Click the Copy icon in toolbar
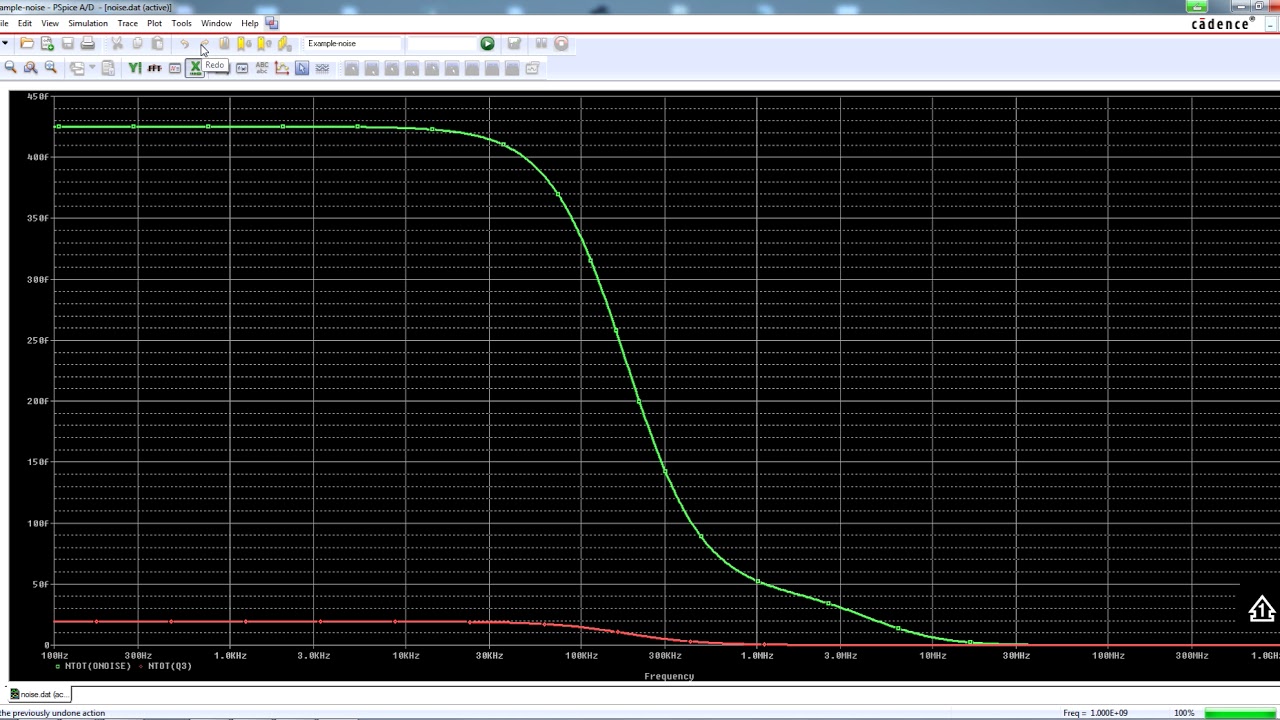The height and width of the screenshot is (720, 1280). point(137,43)
